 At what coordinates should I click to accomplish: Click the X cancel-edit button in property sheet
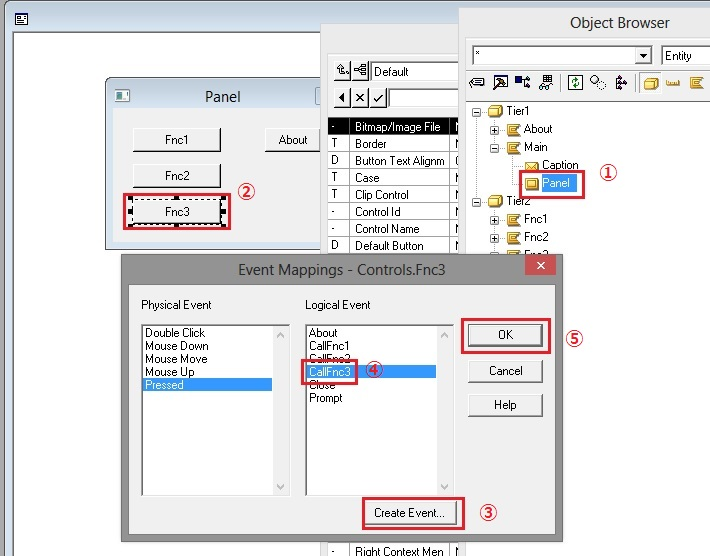coord(360,97)
